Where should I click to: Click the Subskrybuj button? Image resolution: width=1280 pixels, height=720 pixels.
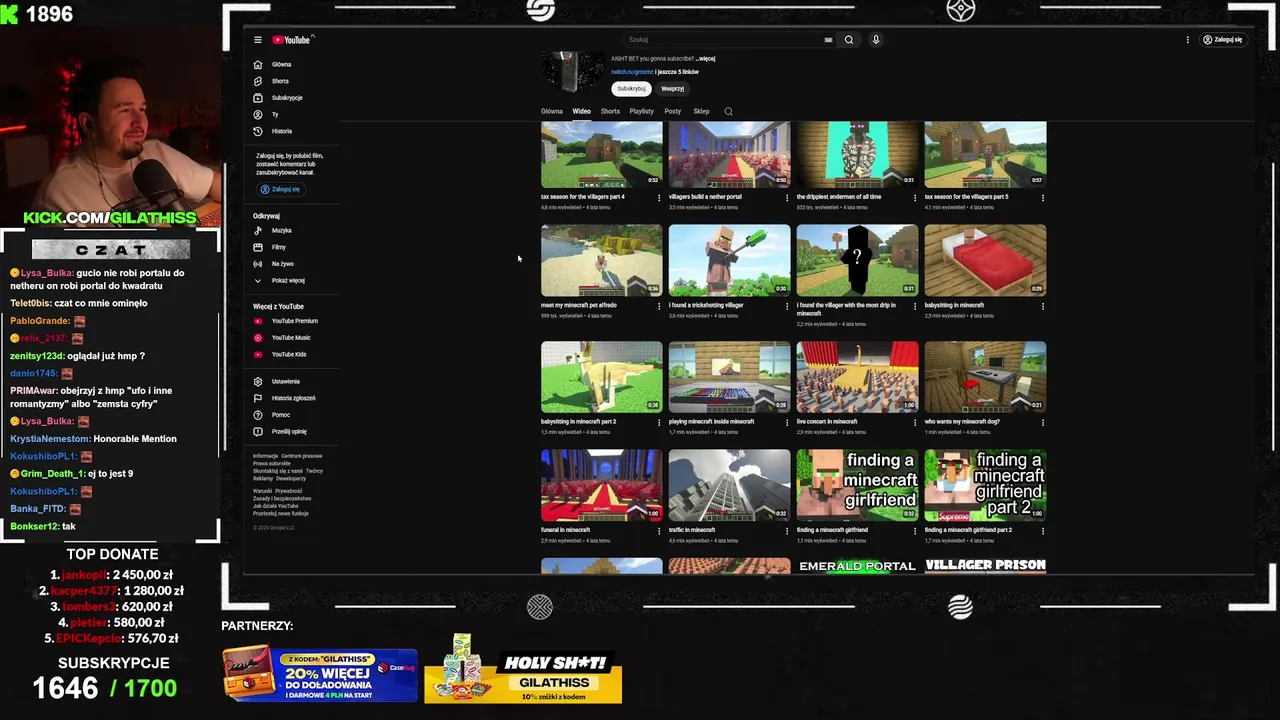[x=631, y=89]
